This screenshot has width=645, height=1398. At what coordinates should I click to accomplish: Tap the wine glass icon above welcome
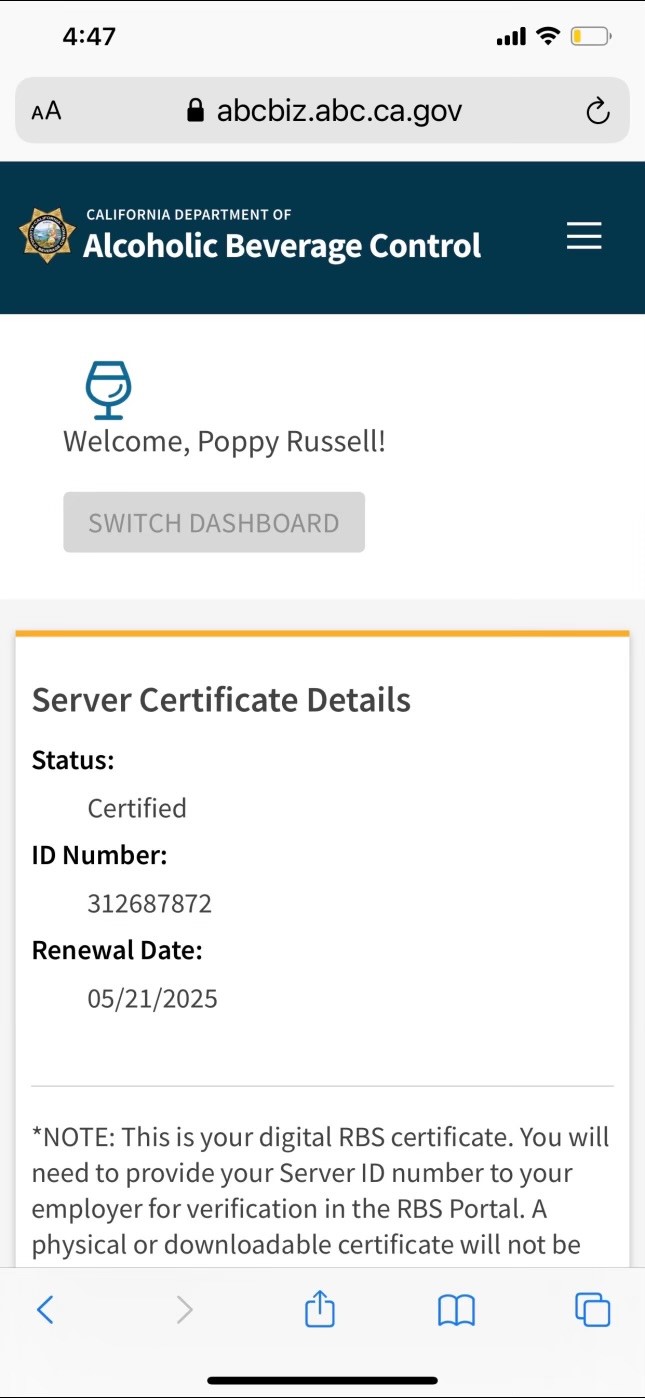(108, 390)
